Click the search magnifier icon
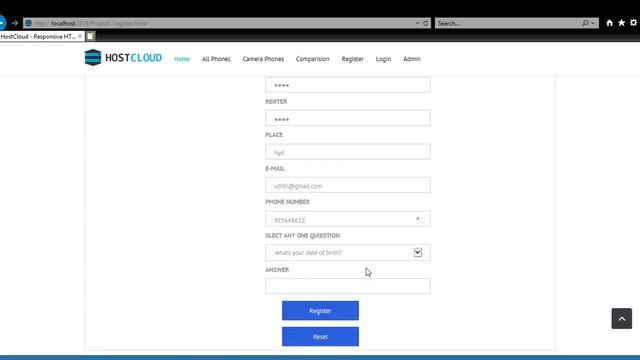The image size is (640, 360). point(585,23)
